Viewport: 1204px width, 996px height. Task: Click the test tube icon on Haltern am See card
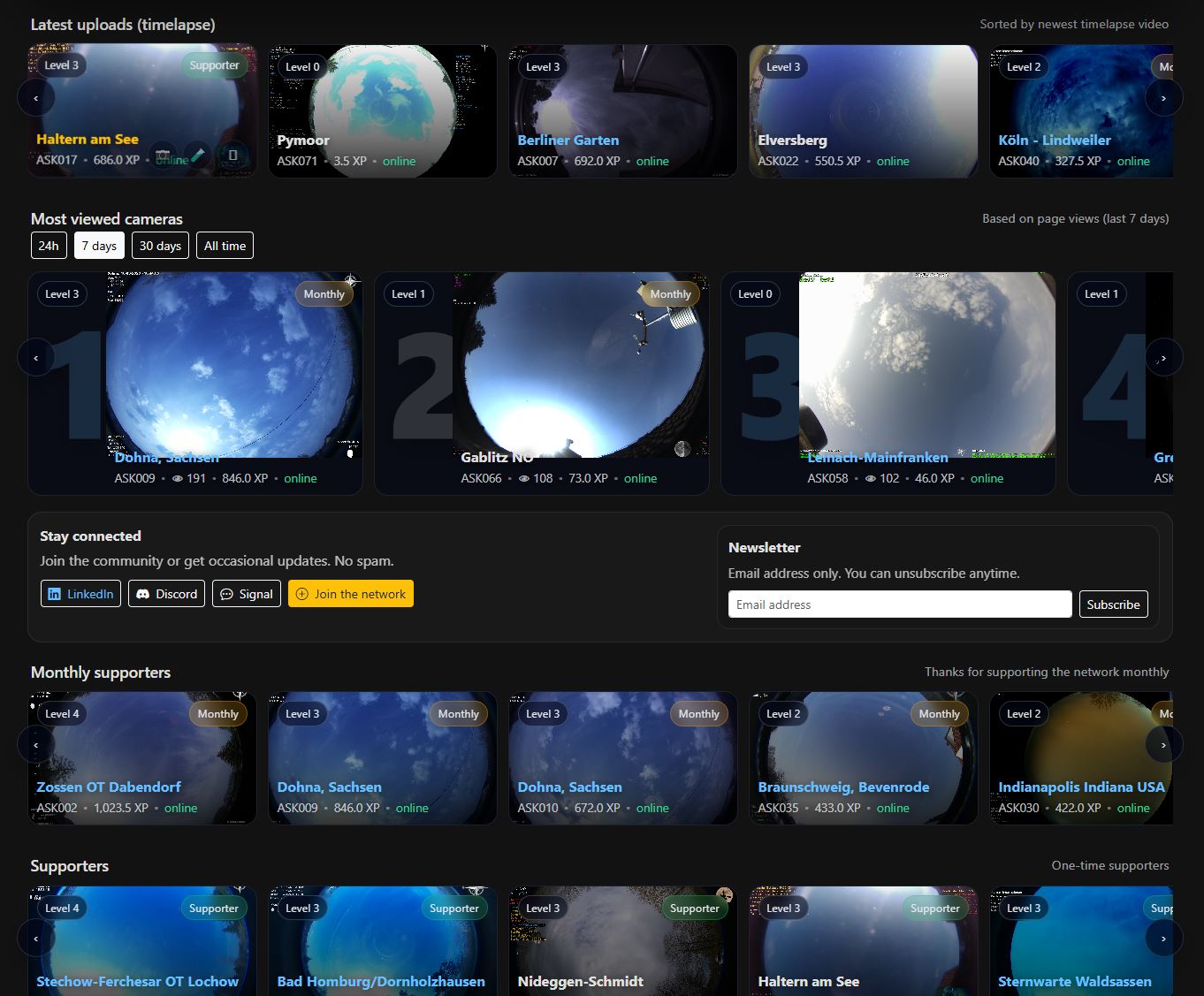click(198, 155)
